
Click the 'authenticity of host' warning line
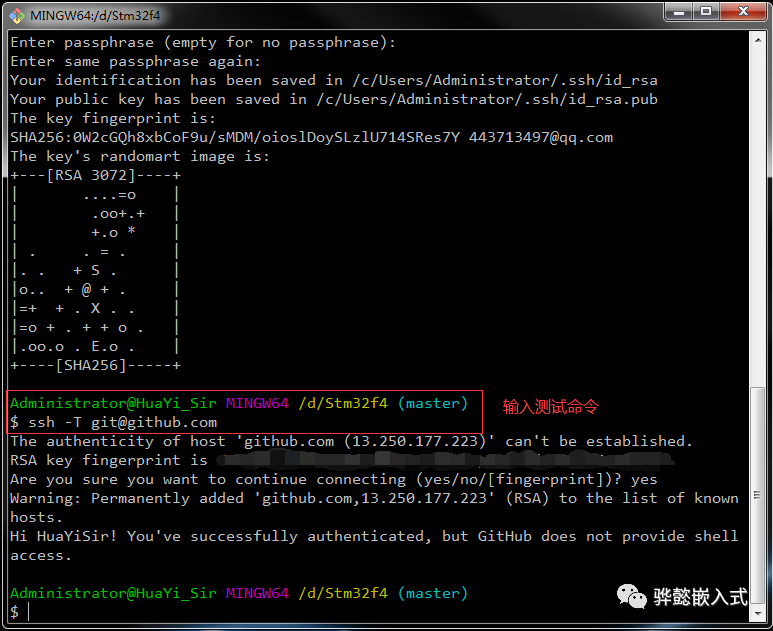click(351, 441)
